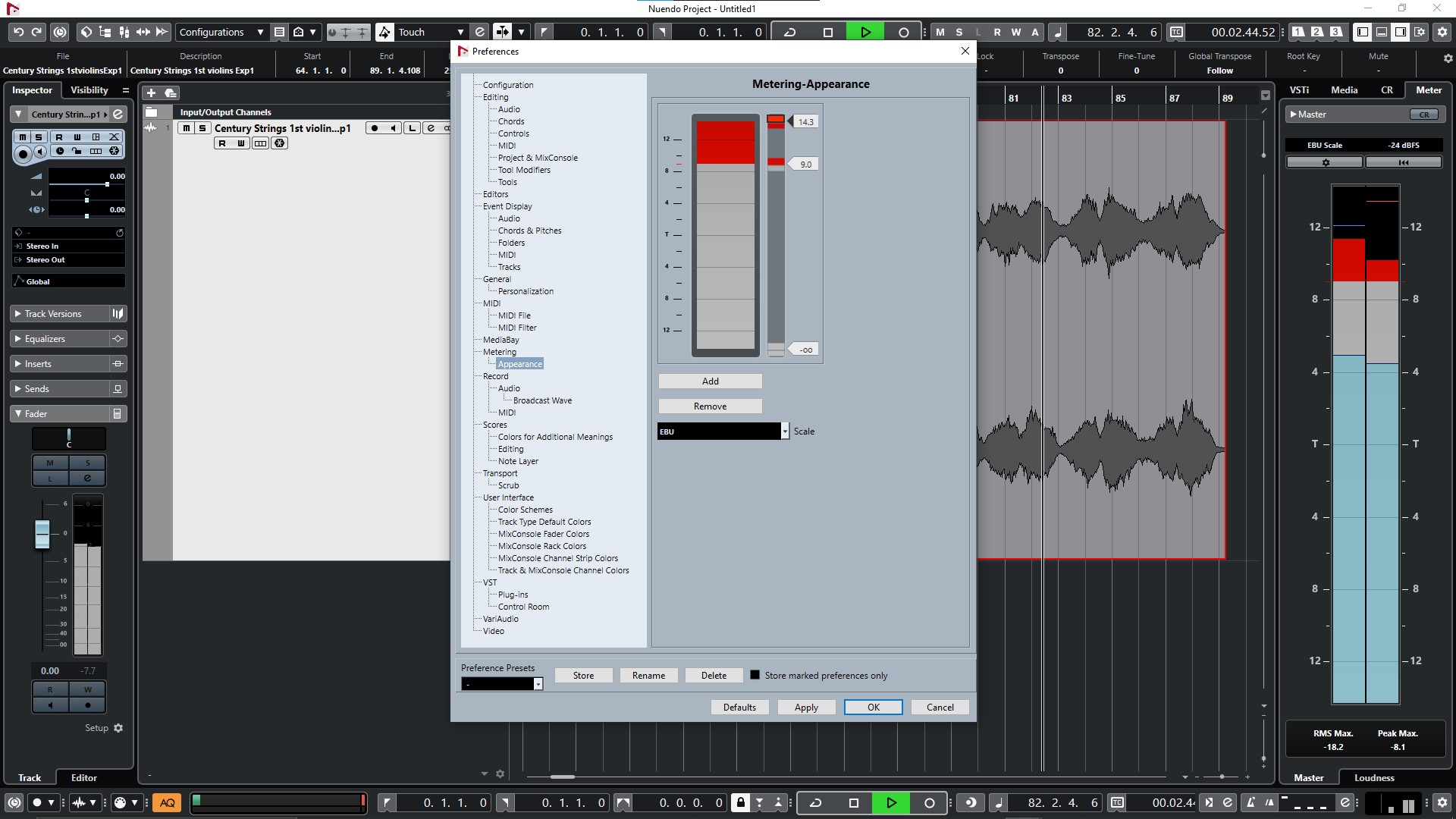
Task: Toggle the Cycle loop button in top transport
Action: [789, 32]
